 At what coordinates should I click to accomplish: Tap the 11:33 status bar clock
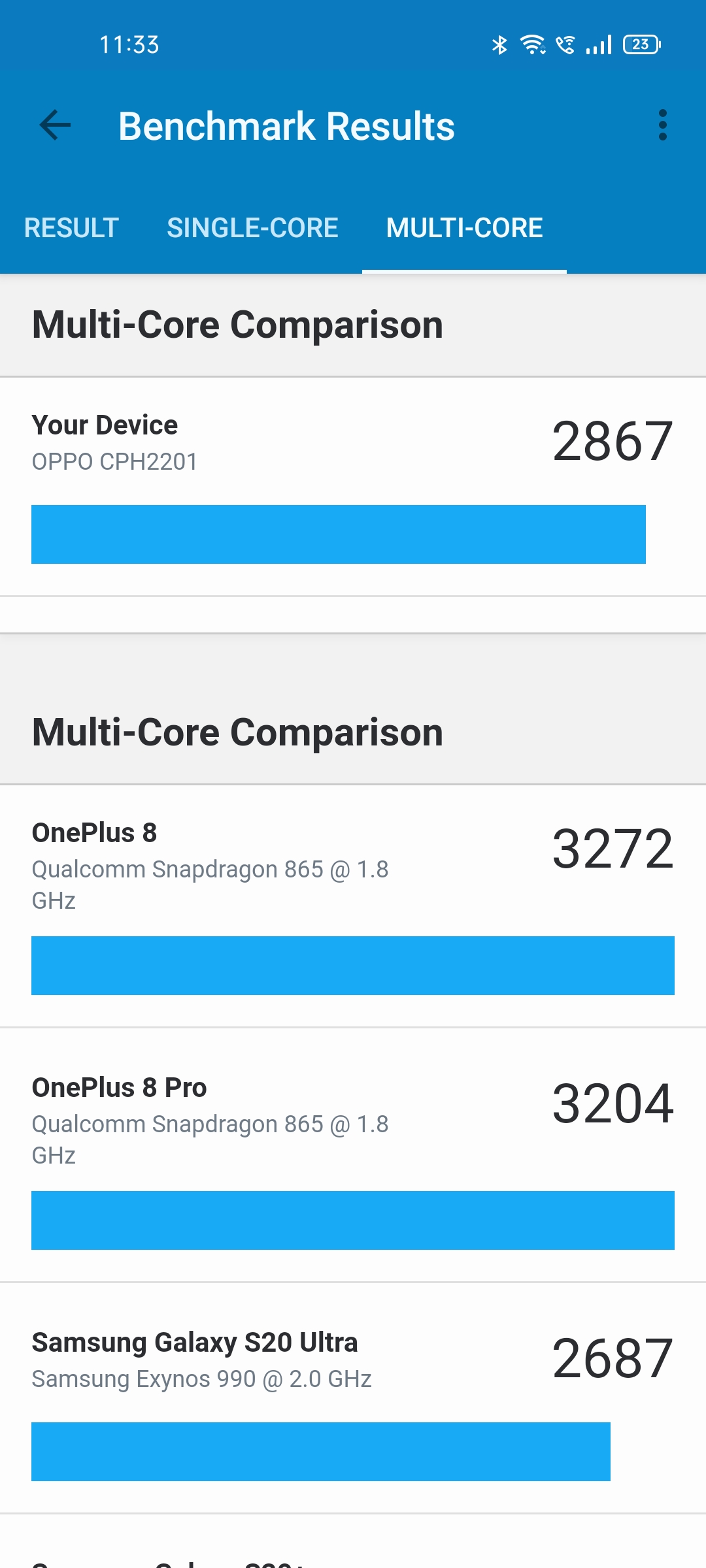click(129, 44)
